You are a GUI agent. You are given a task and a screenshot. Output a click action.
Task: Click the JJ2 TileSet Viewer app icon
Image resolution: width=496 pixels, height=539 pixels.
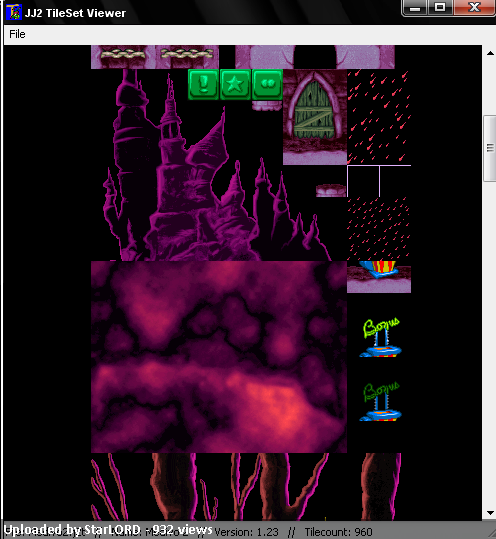coord(14,13)
